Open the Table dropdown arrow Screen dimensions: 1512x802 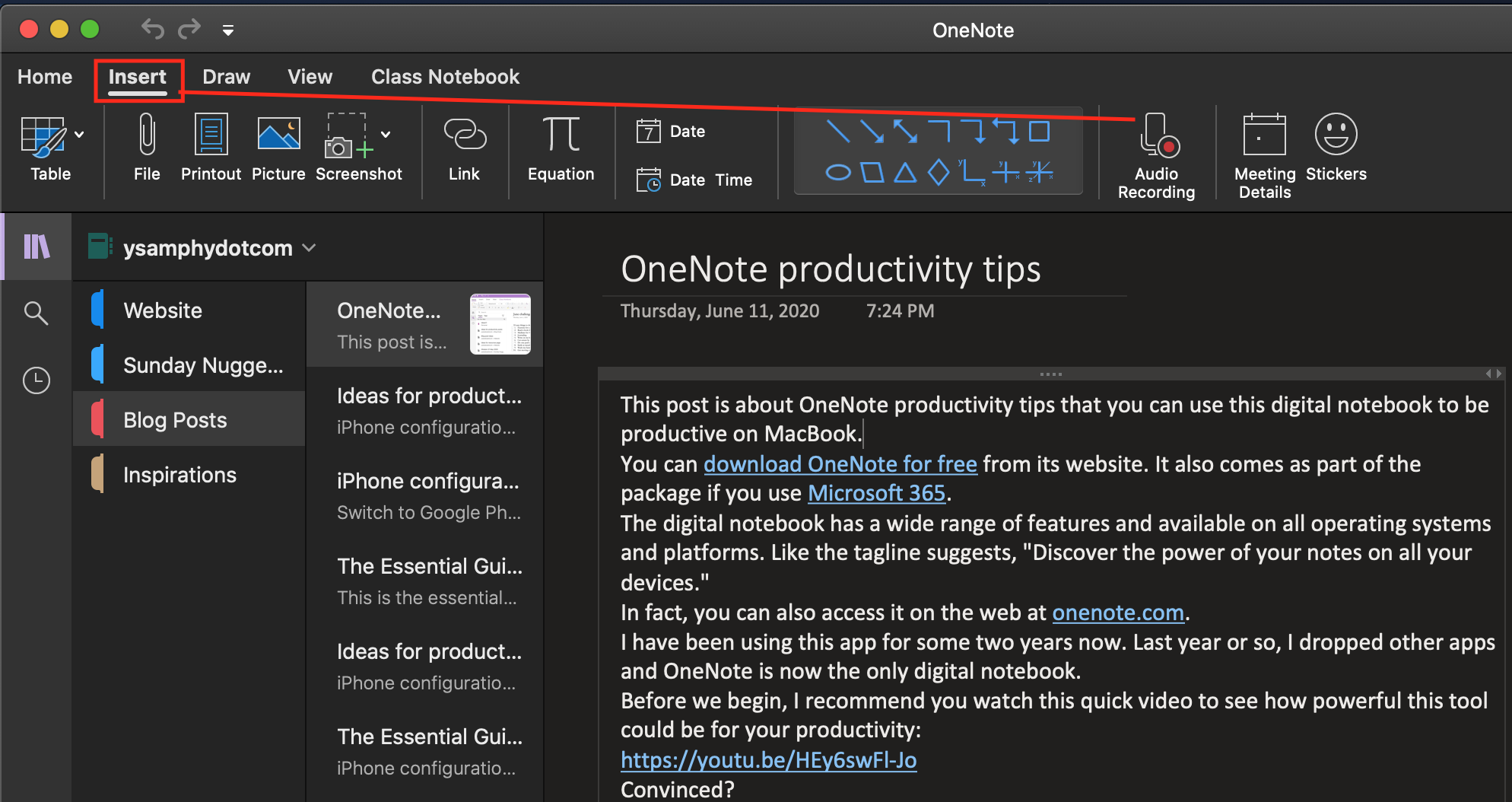click(79, 135)
